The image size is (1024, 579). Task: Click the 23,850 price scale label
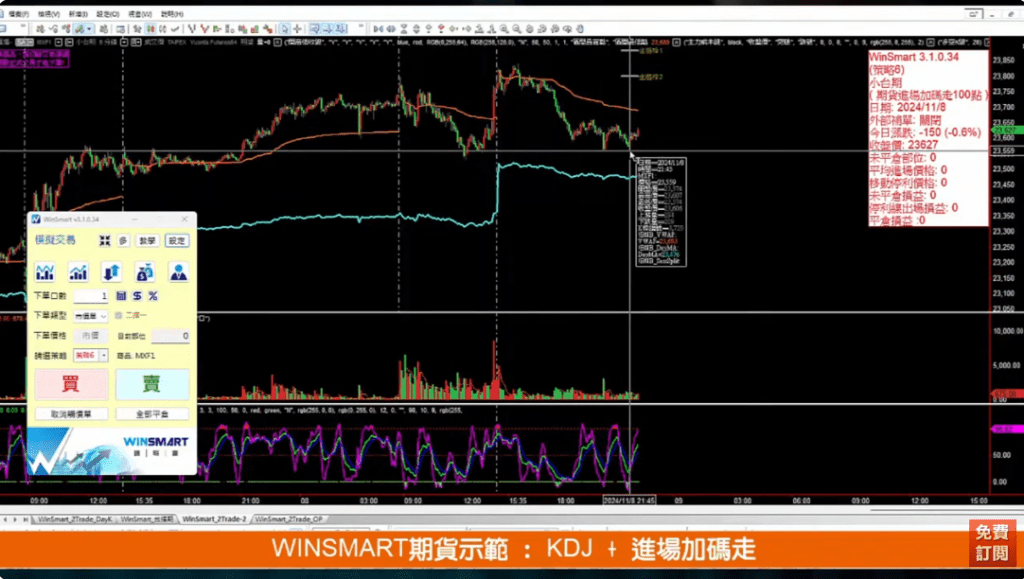(1004, 61)
